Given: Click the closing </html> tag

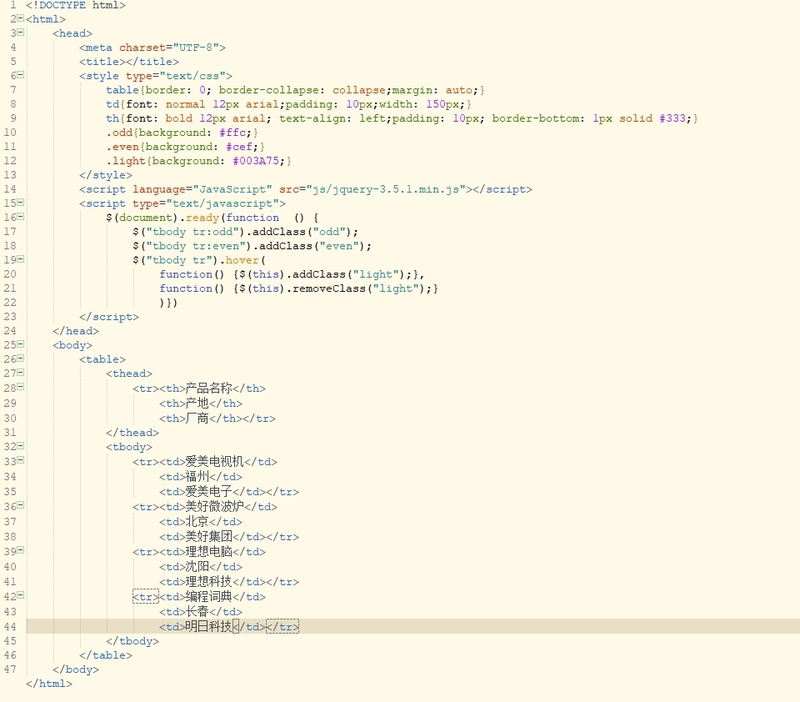Looking at the screenshot, I should click(49, 684).
